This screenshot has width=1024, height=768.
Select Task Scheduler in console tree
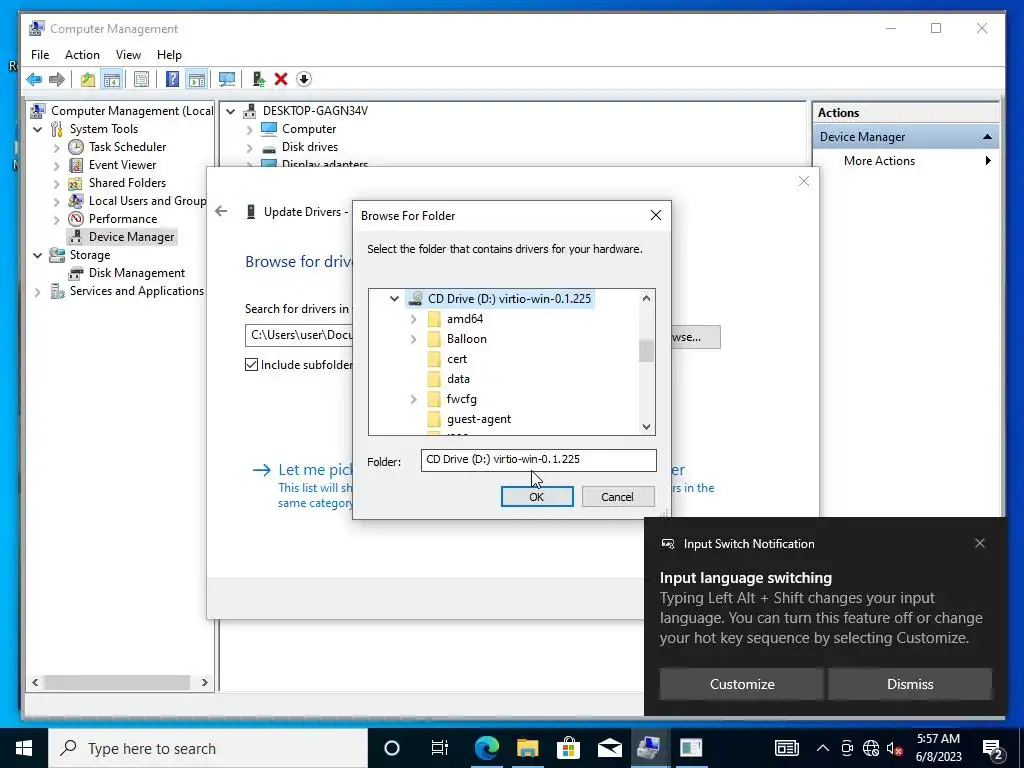click(127, 147)
